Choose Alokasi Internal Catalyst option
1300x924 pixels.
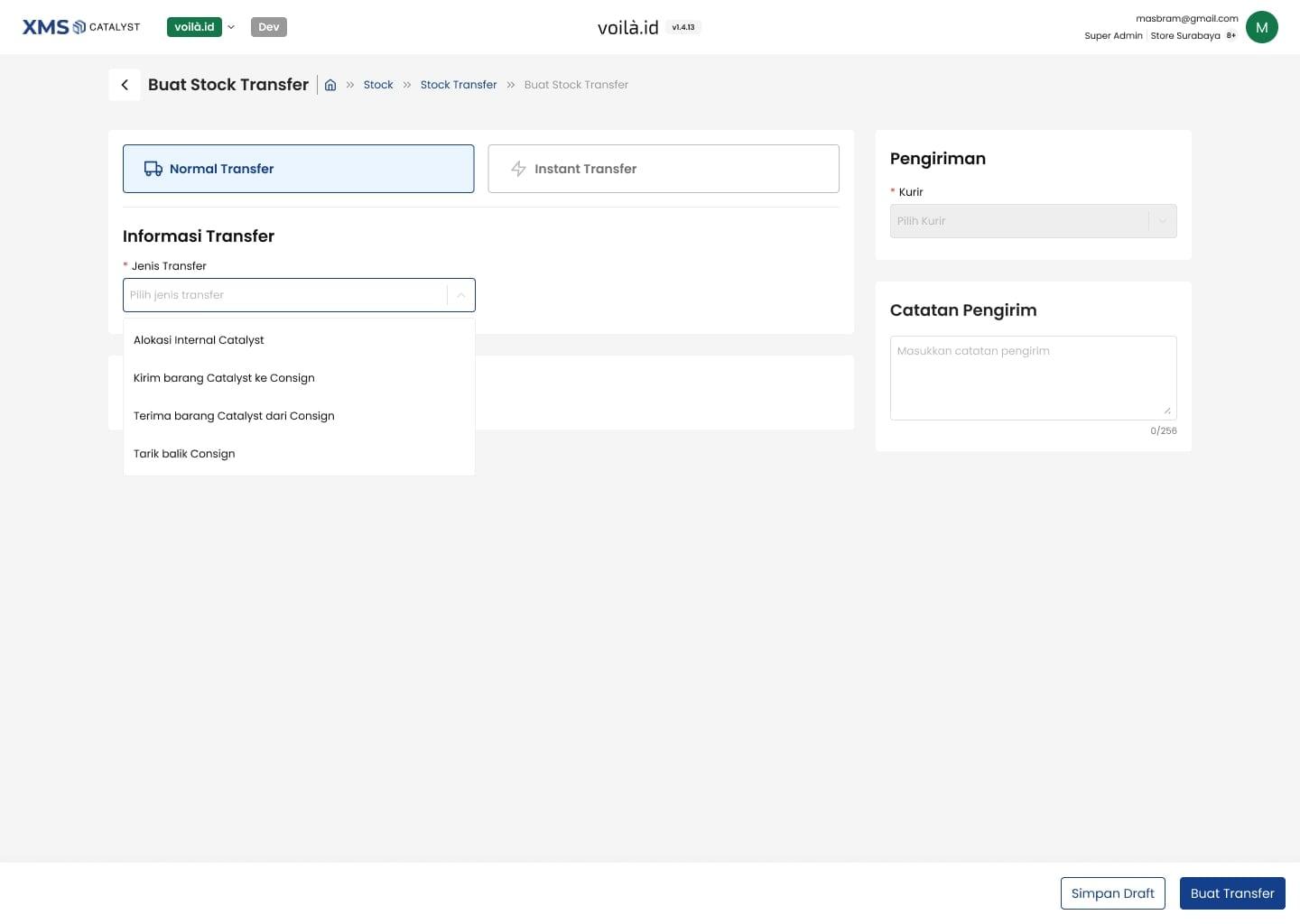coord(299,340)
